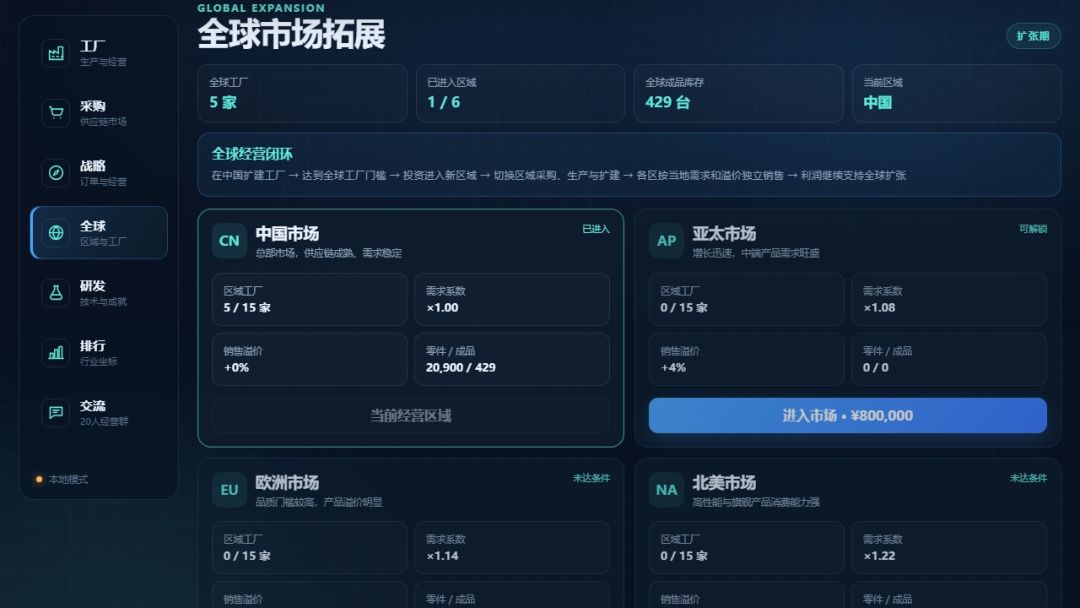The image size is (1080, 608).
Task: Click the chat bubble 交流 icon
Action: point(56,412)
